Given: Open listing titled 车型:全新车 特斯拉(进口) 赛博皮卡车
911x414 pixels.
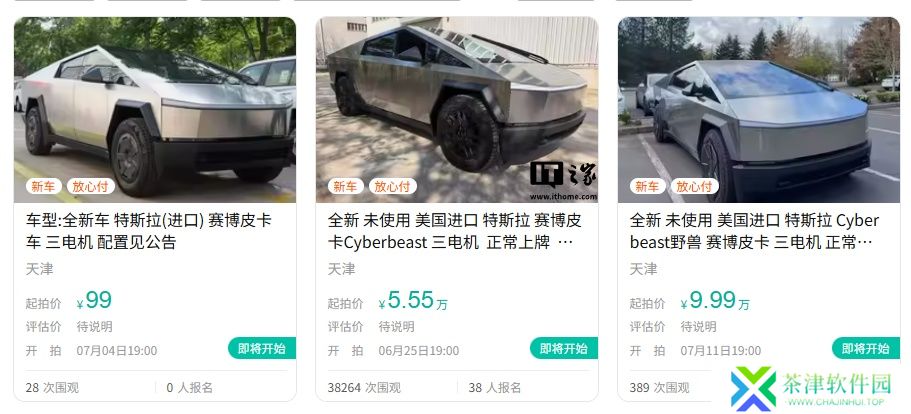Looking at the screenshot, I should click(149, 231).
